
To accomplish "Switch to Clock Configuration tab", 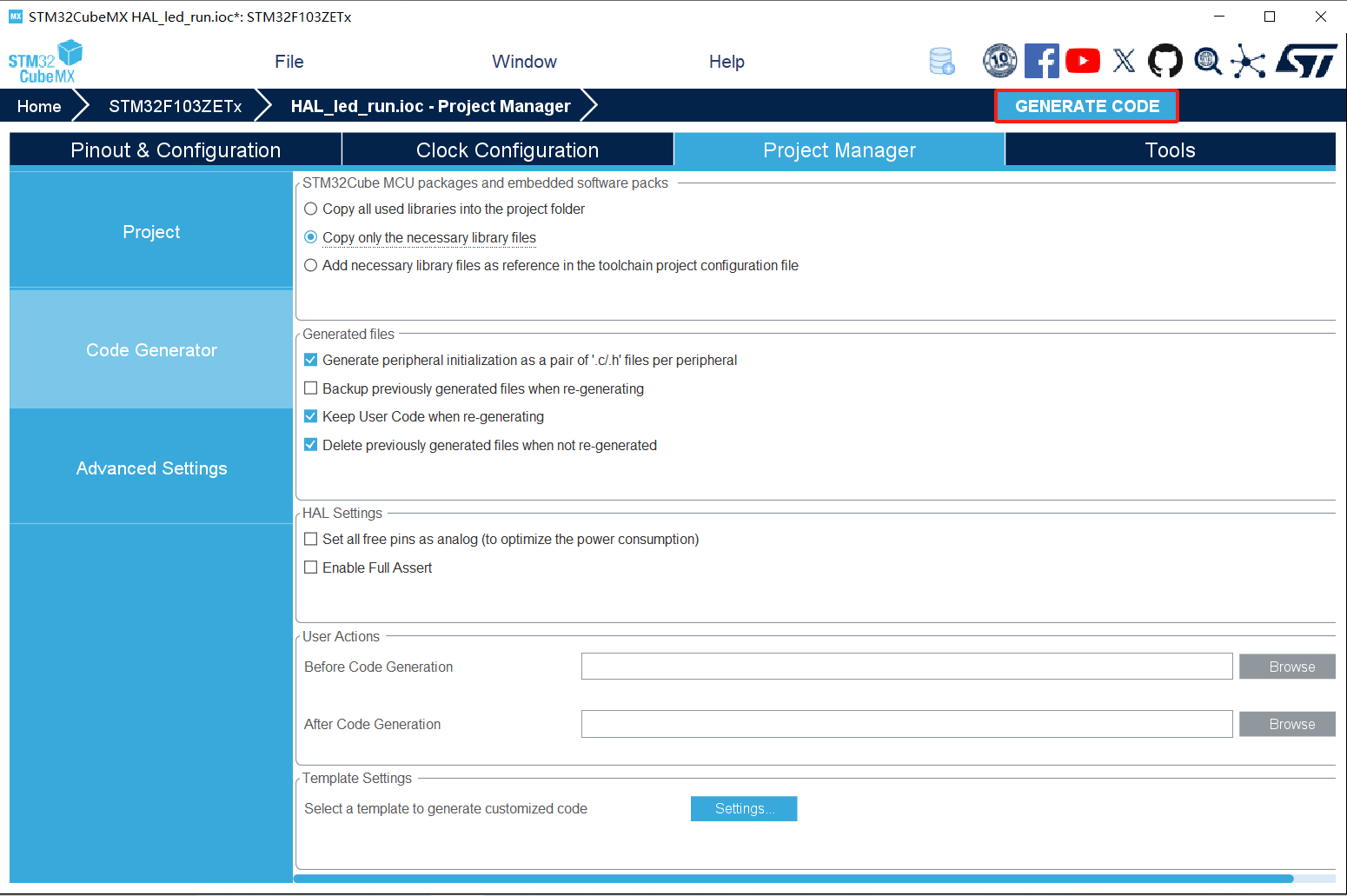I will pos(508,150).
